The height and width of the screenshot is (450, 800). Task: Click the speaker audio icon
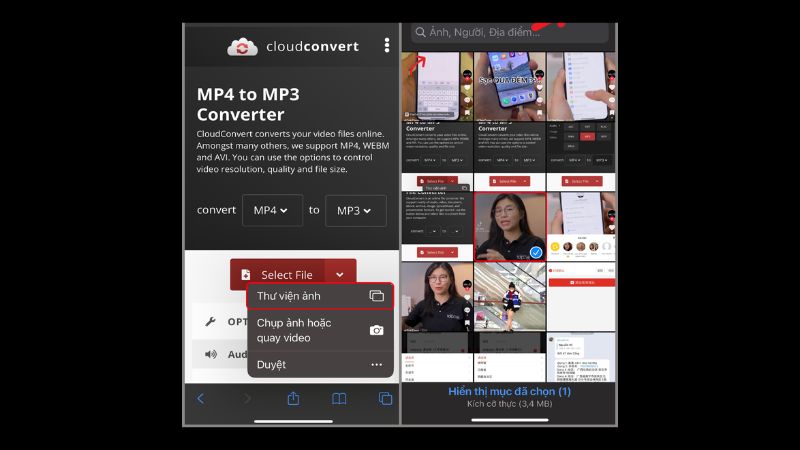[210, 354]
